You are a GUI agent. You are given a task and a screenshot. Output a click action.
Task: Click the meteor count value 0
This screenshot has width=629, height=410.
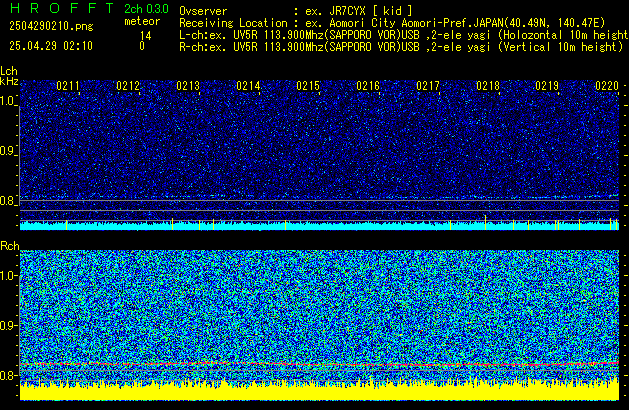click(142, 46)
